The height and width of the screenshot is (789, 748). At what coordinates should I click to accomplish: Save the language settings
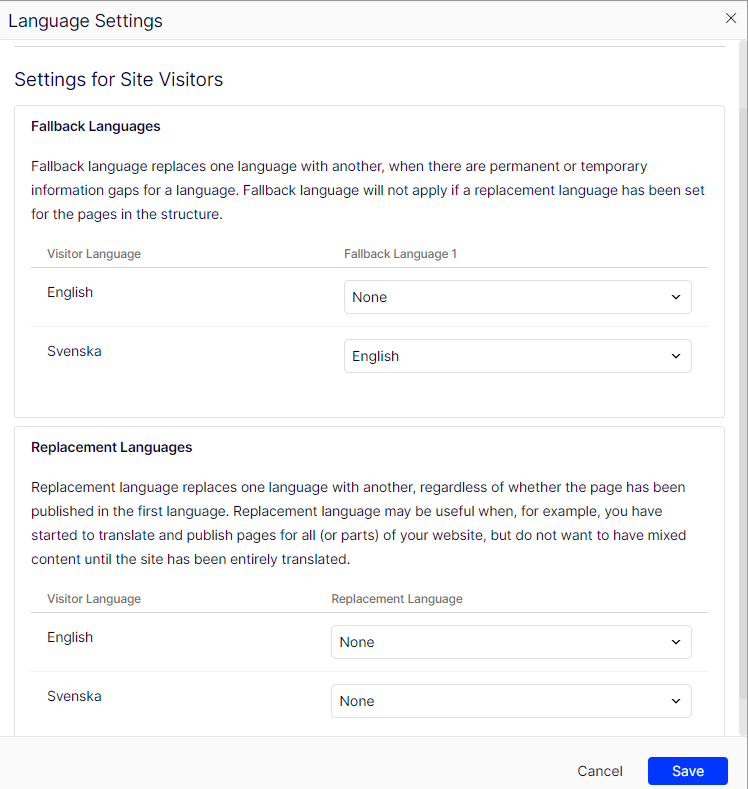(x=688, y=771)
